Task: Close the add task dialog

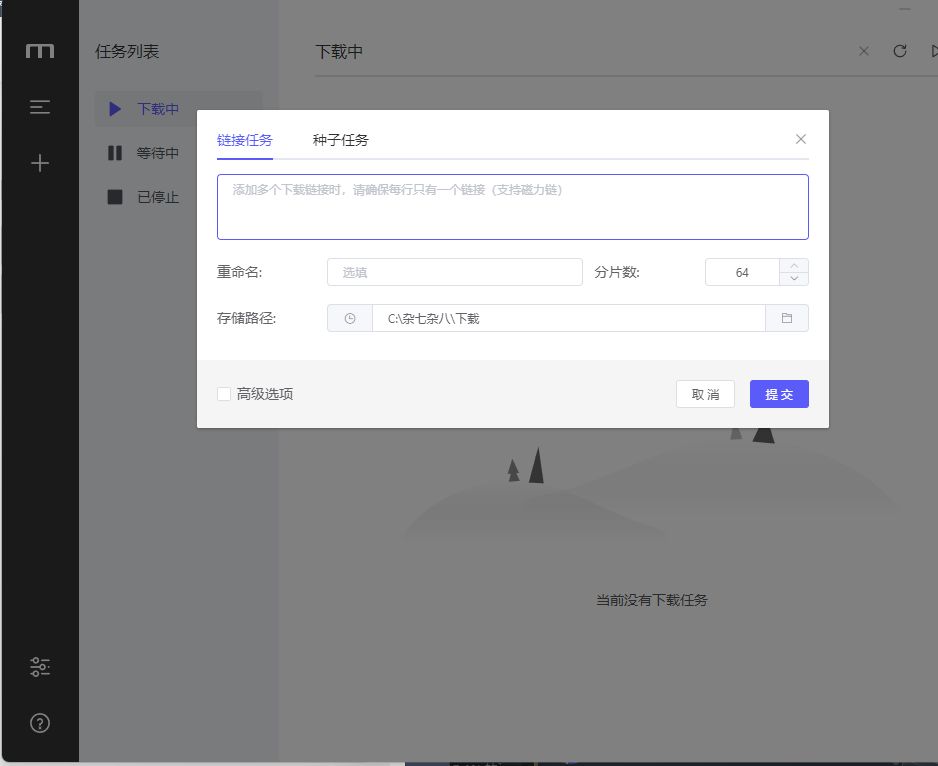Action: pos(800,139)
